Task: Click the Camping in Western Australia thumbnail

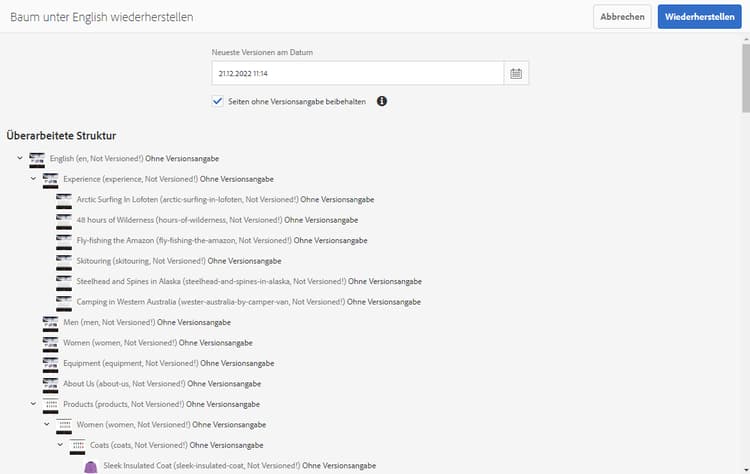Action: pos(64,304)
